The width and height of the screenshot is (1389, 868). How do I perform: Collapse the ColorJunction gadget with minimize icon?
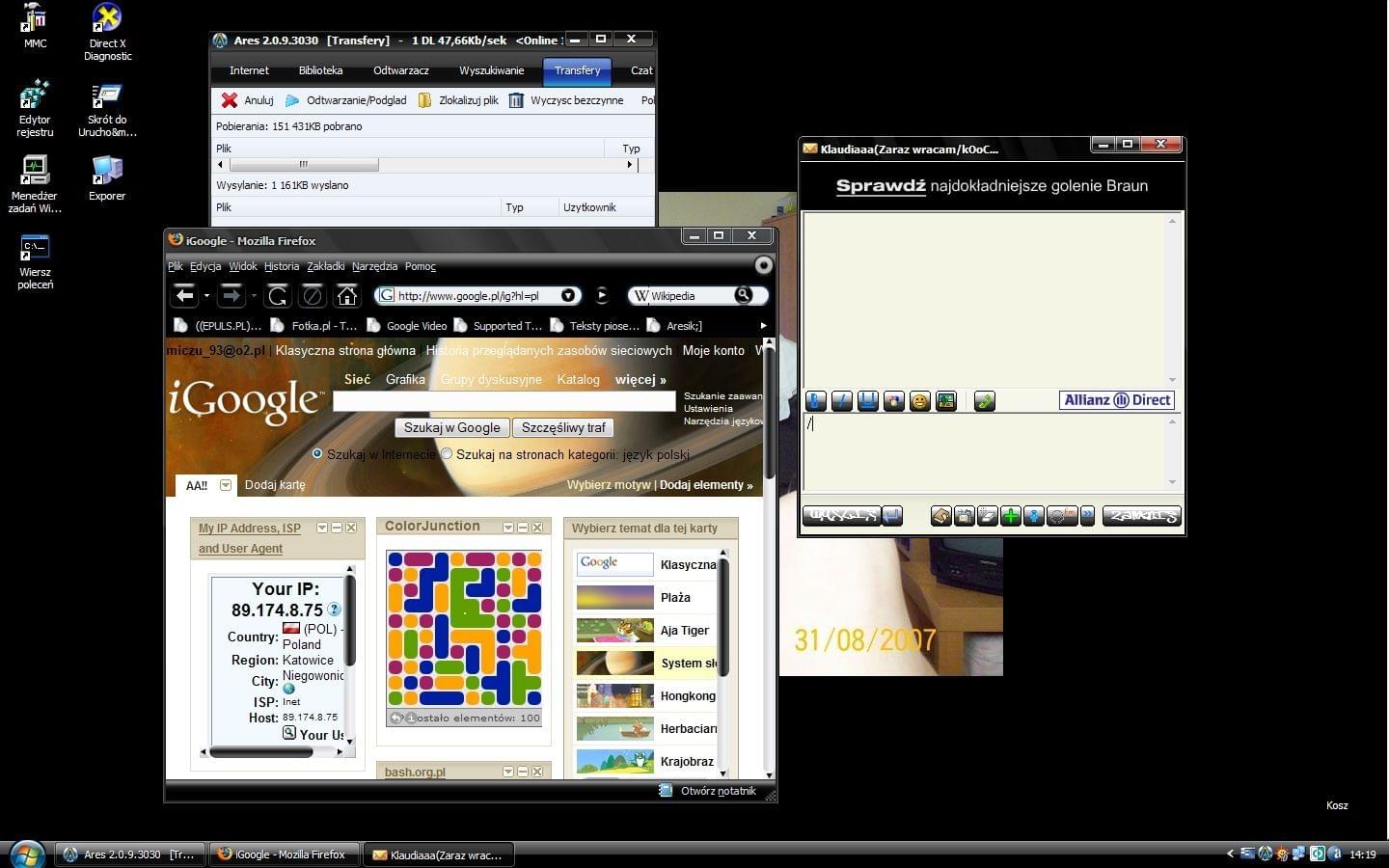point(523,528)
